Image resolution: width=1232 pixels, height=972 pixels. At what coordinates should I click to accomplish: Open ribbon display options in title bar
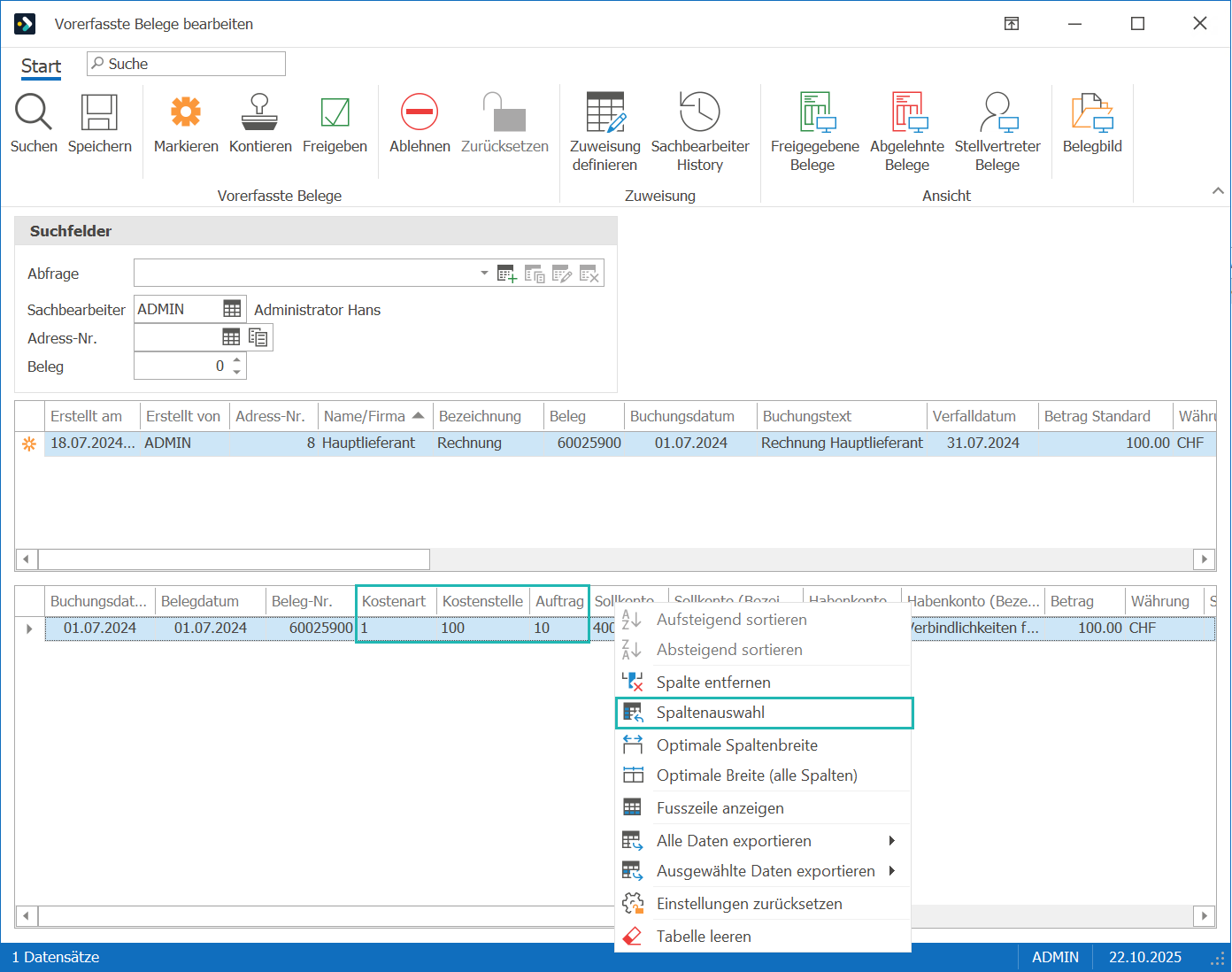click(x=1012, y=24)
